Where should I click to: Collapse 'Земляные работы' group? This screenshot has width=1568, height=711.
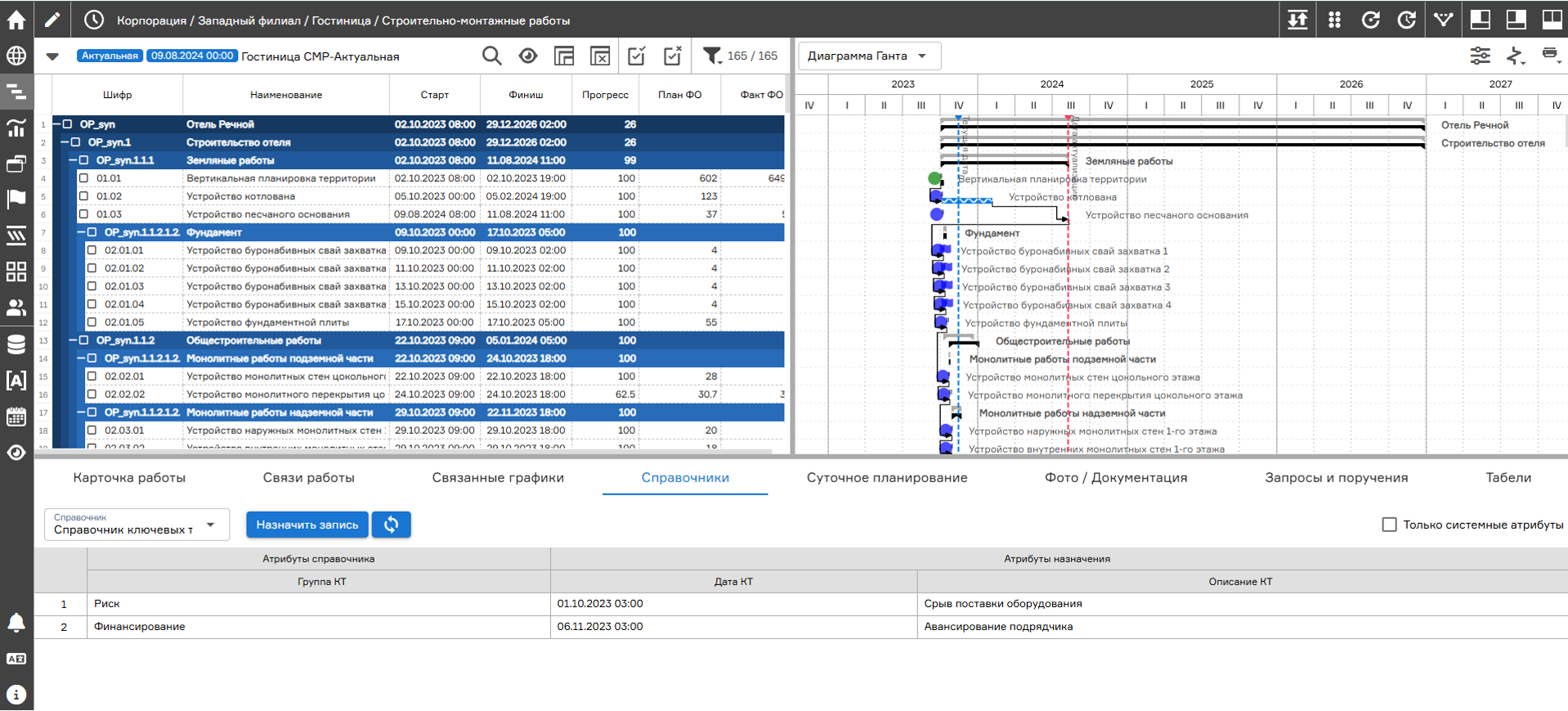tap(74, 160)
